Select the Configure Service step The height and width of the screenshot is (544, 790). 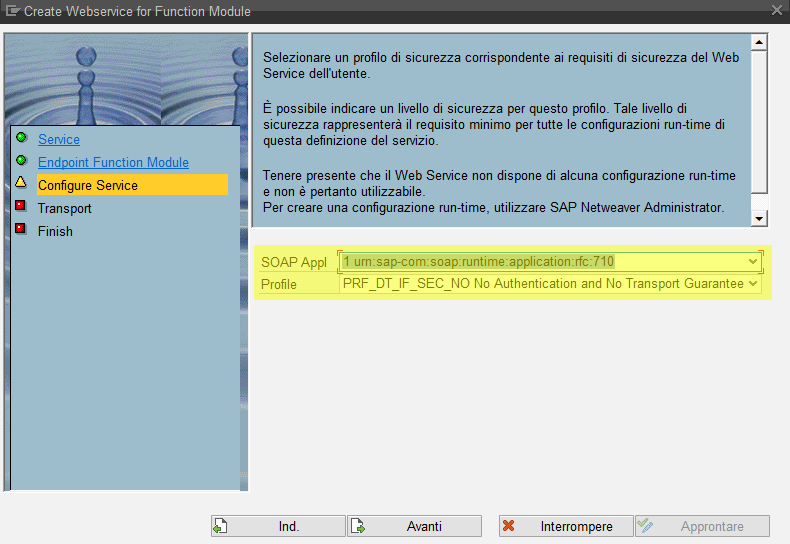click(133, 185)
